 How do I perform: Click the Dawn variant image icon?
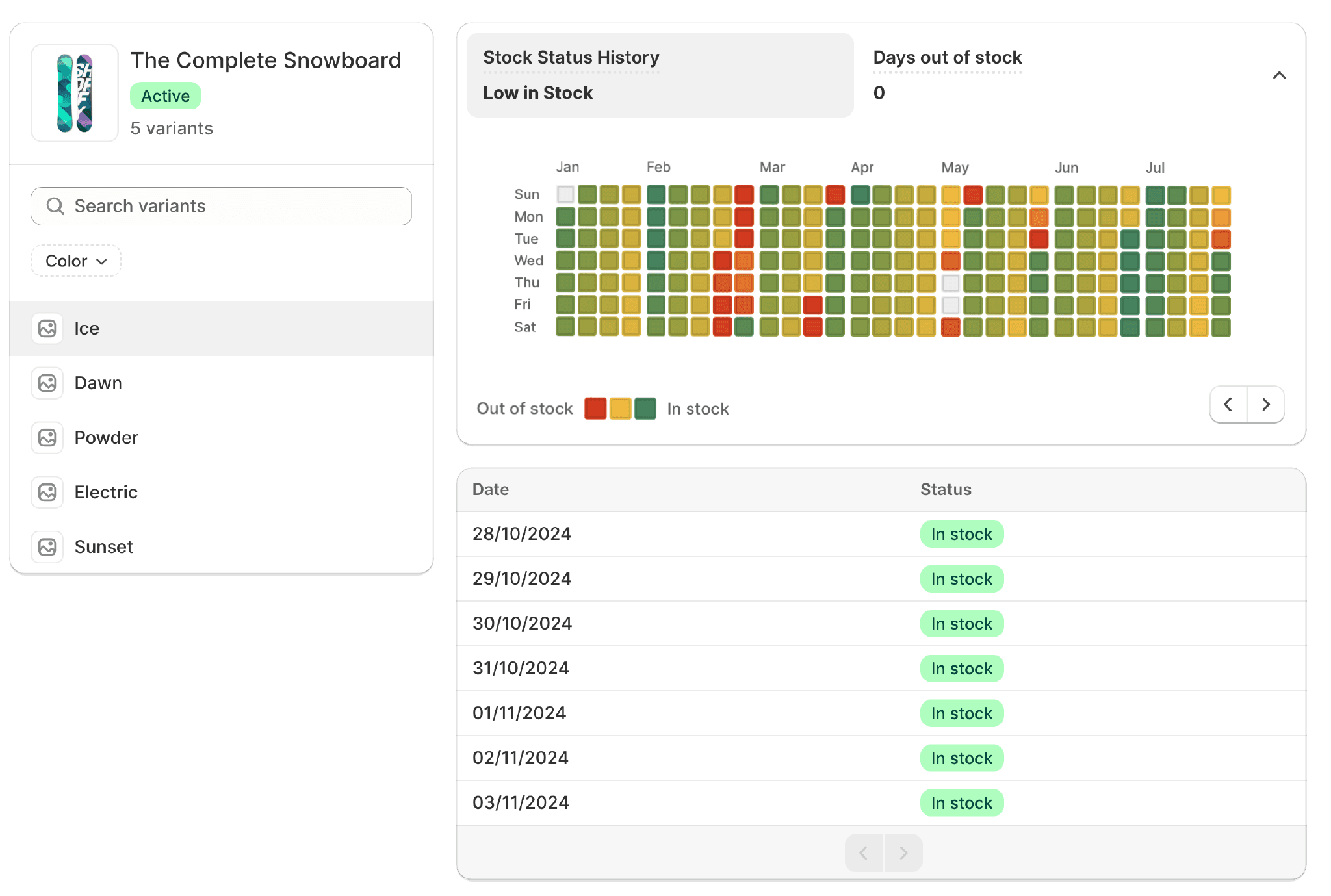(47, 383)
